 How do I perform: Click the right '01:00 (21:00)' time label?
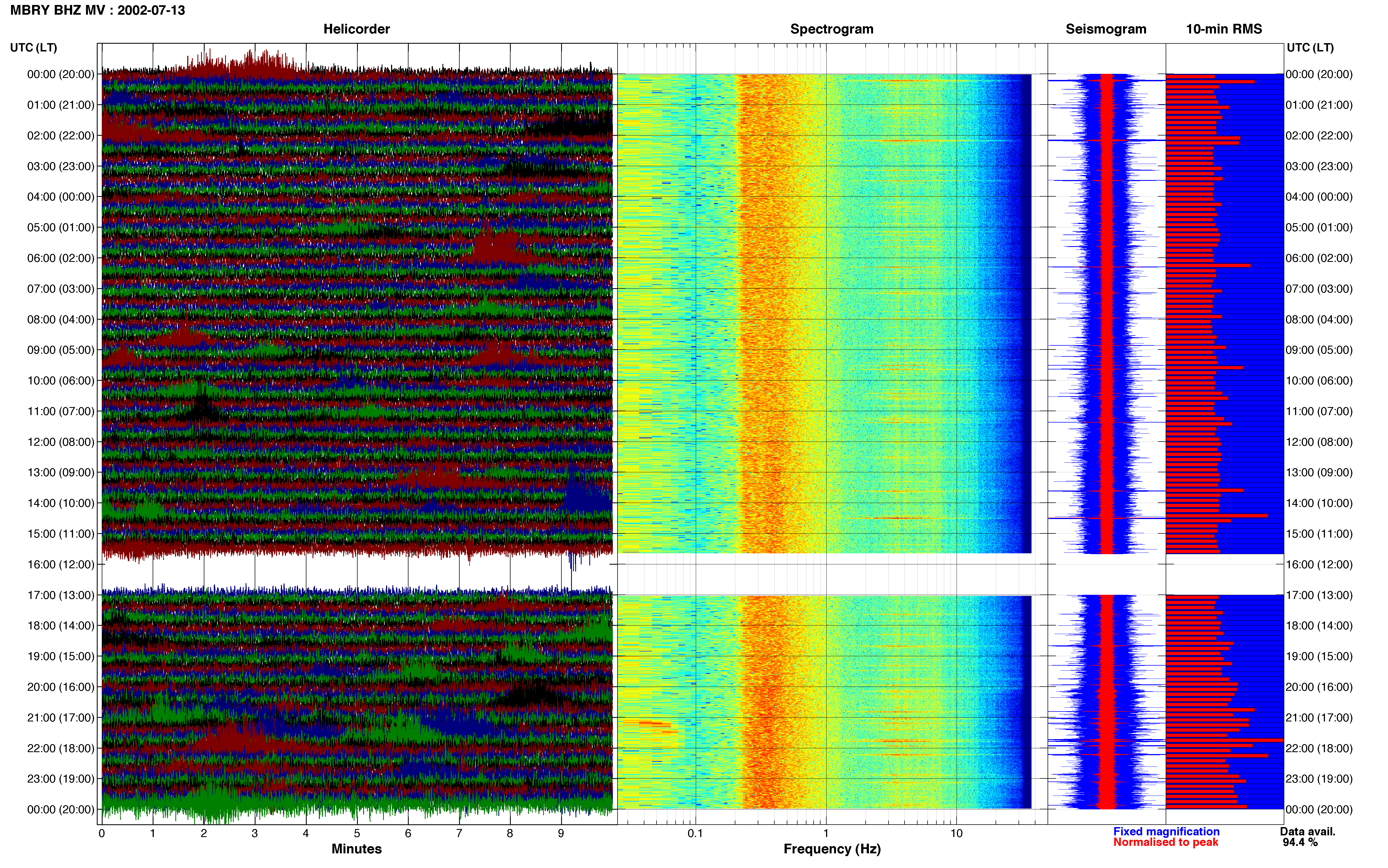(x=1319, y=105)
